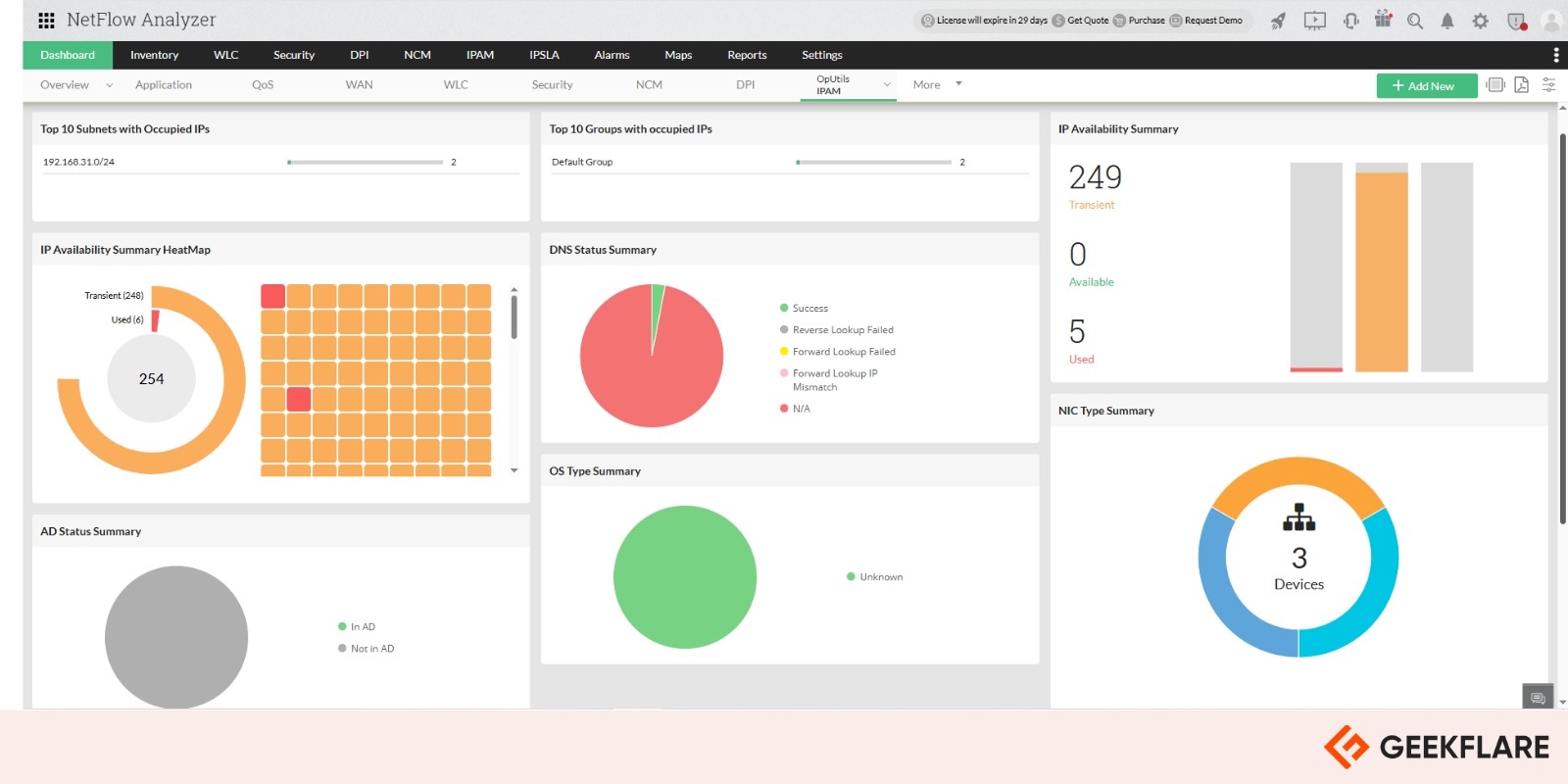1568x784 pixels.
Task: Toggle Forward Lookup IP Mismatch legend
Action: pos(829,380)
